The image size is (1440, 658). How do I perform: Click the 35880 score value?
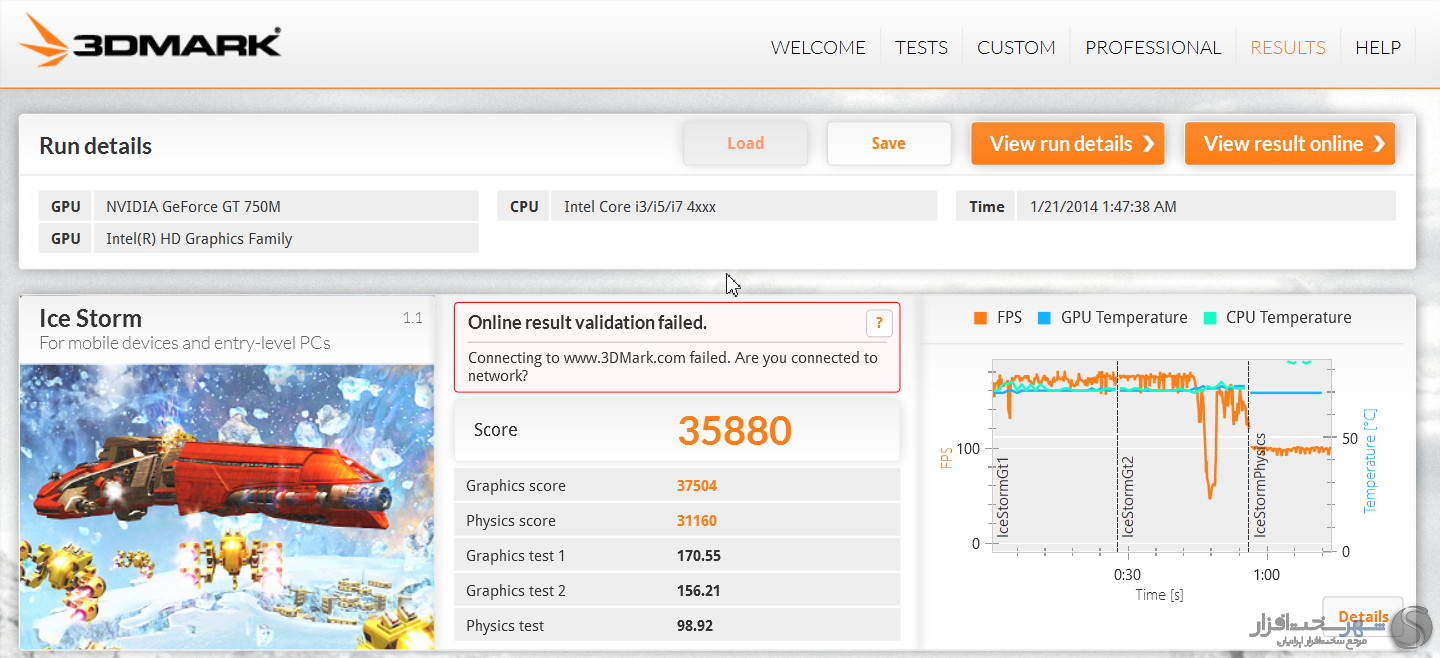click(x=734, y=430)
